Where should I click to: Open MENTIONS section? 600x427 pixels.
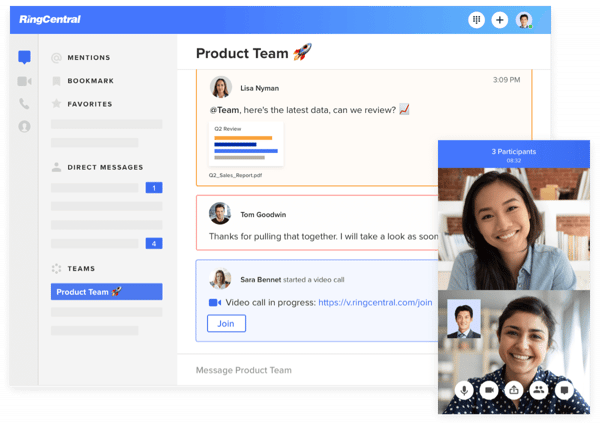pos(89,58)
